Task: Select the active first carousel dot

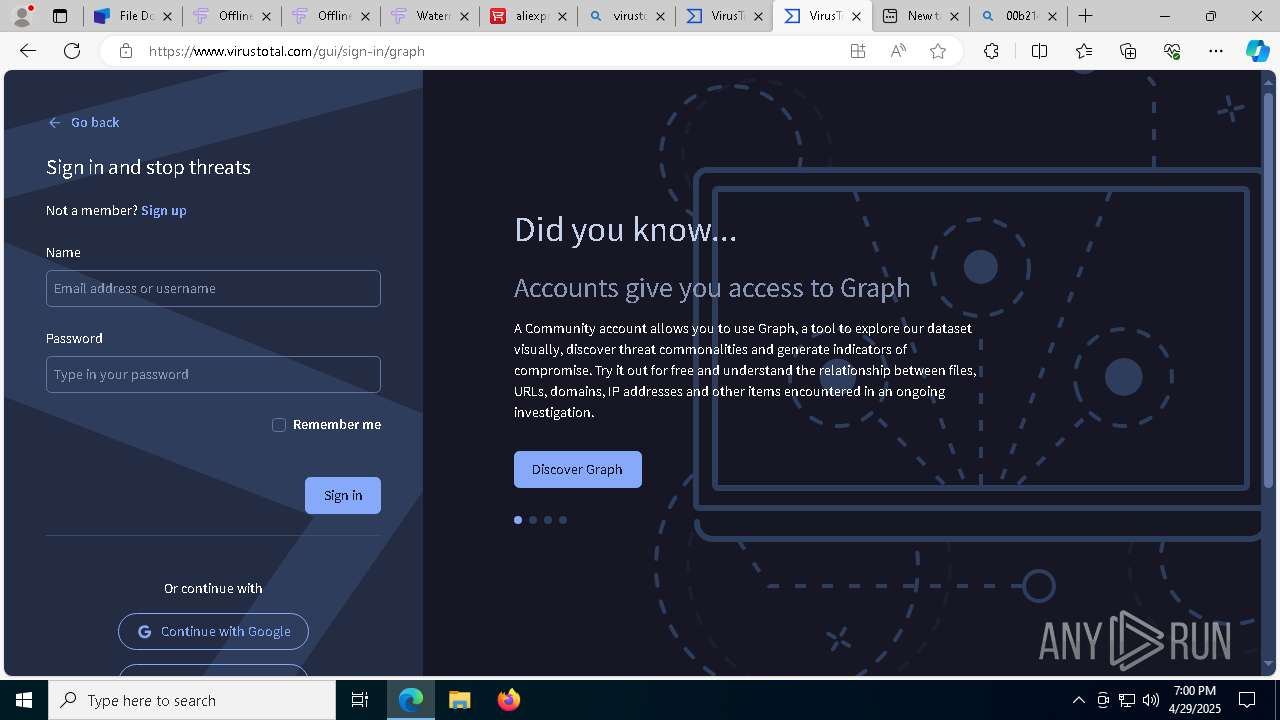Action: pos(518,520)
